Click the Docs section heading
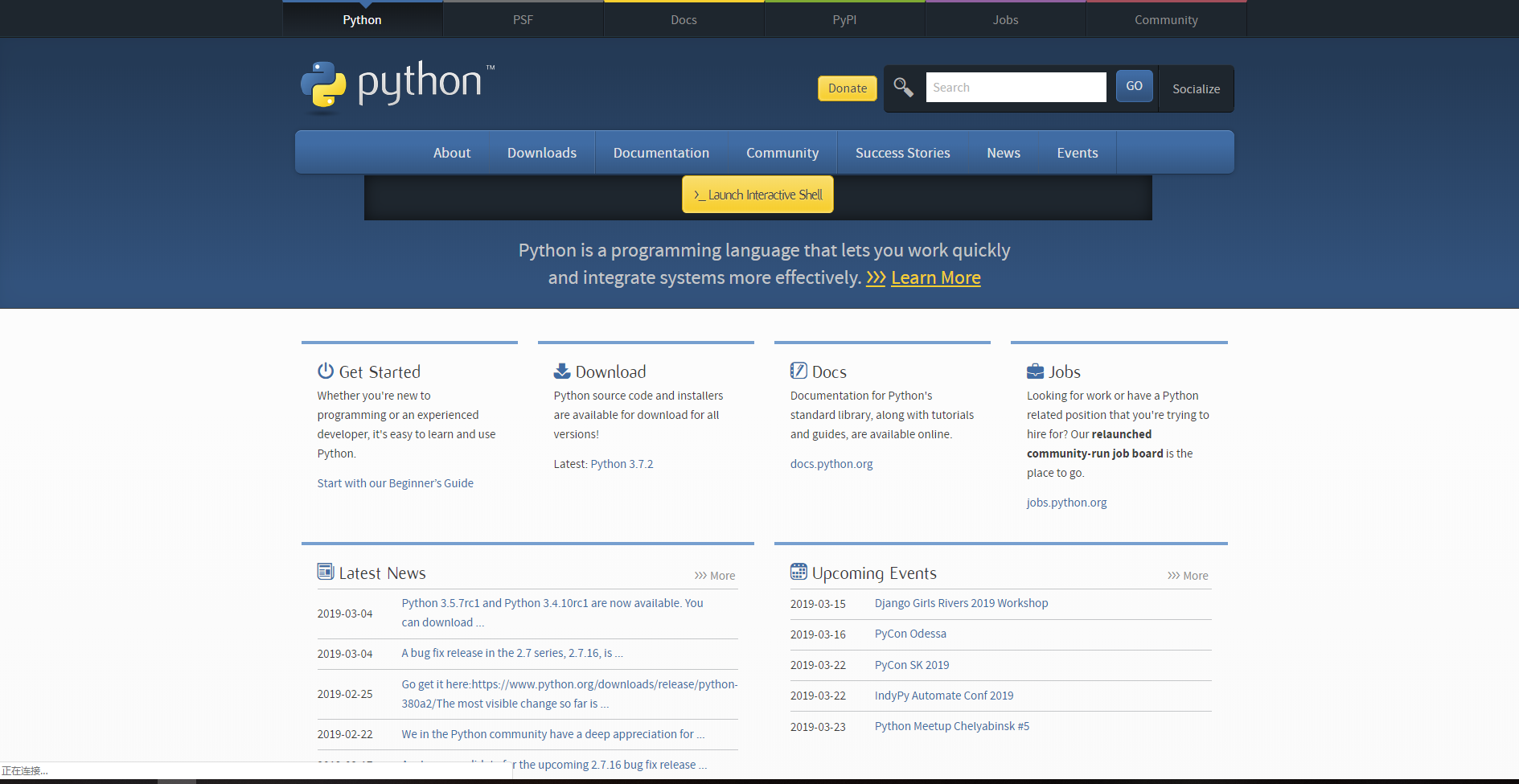The height and width of the screenshot is (784, 1519). [829, 371]
